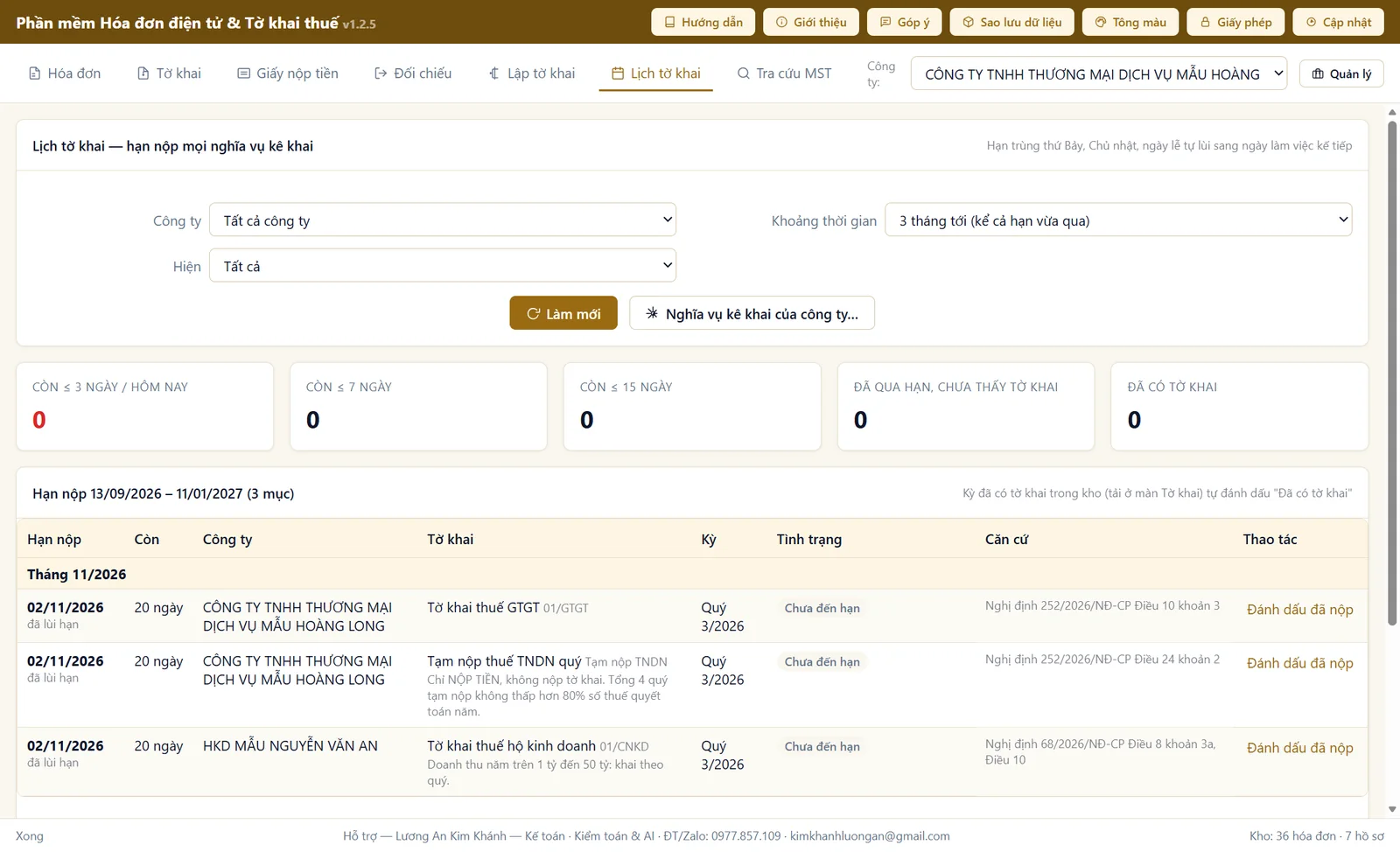Click the Cập nhật update button
Screen dimensions: 1400x852
coord(1338,22)
